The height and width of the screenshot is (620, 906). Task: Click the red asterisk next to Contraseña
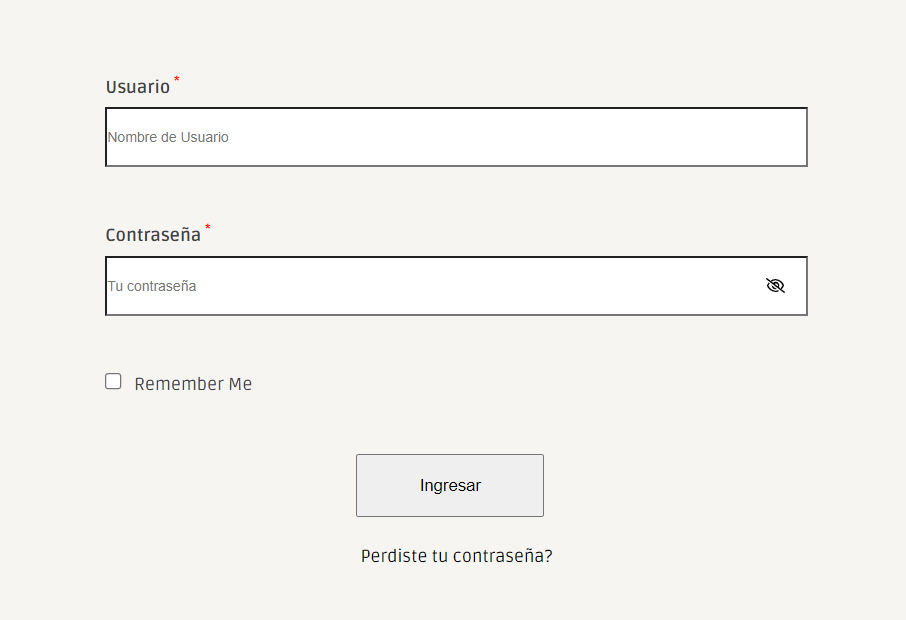pos(207,227)
